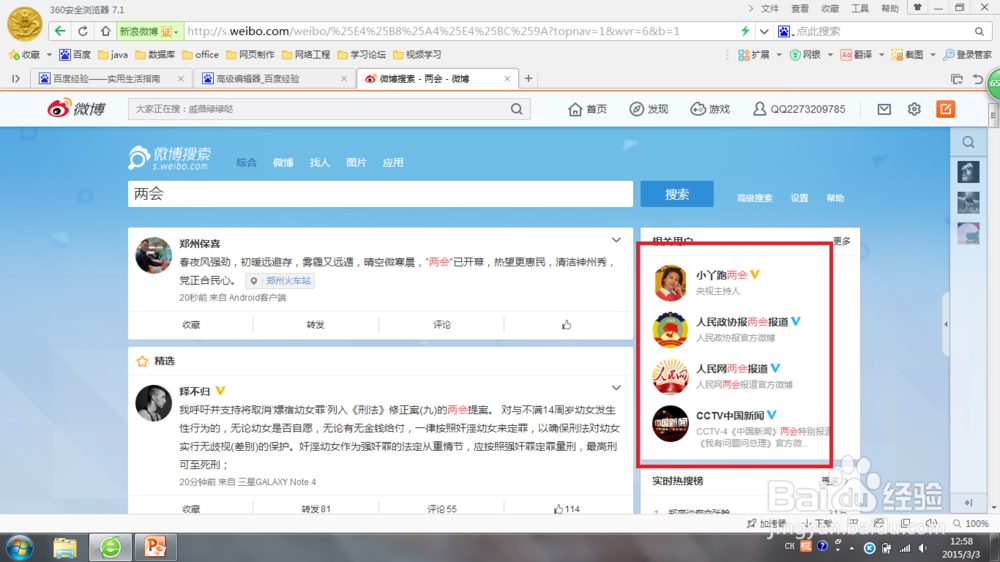Click the browser back arrow button
This screenshot has width=1000, height=562.
coord(60,31)
